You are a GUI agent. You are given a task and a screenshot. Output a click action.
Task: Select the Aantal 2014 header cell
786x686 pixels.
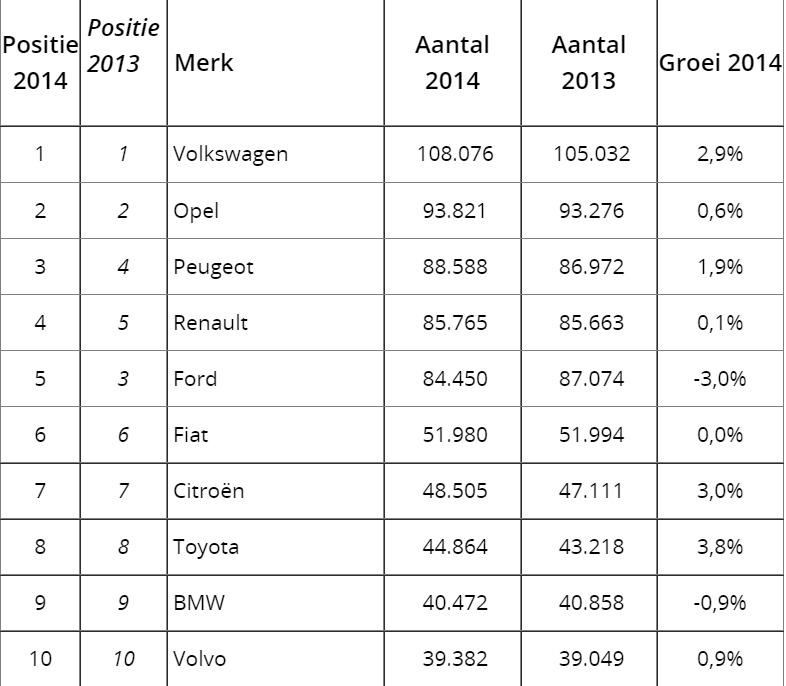click(x=453, y=63)
